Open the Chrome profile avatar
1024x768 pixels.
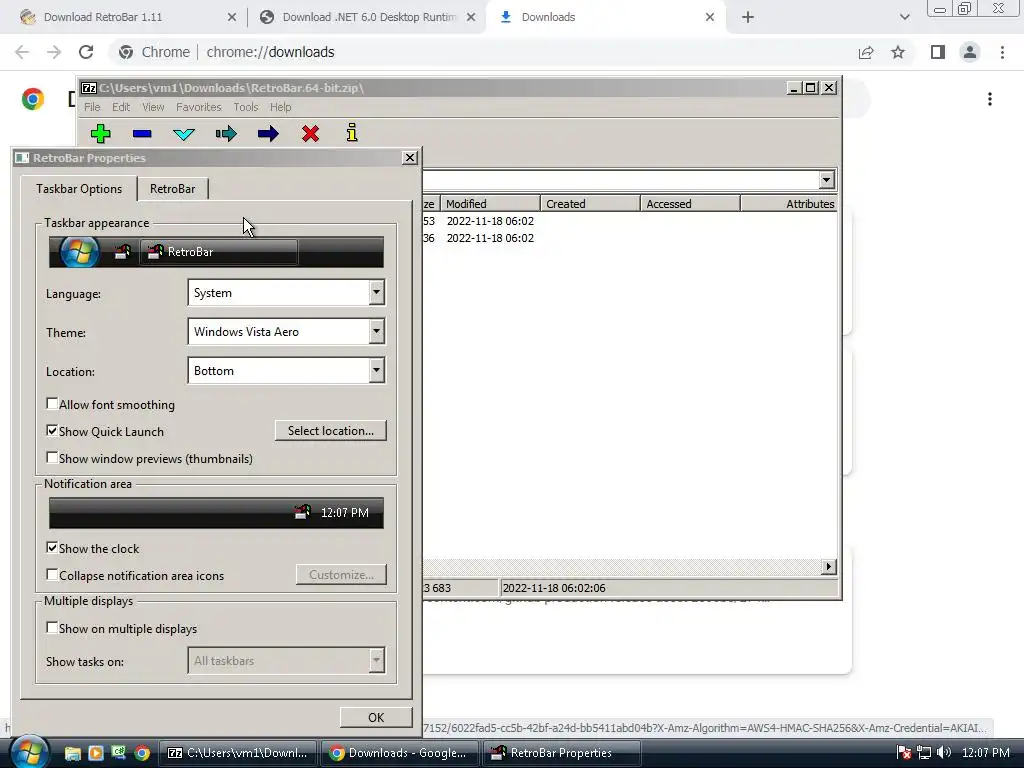coord(970,52)
